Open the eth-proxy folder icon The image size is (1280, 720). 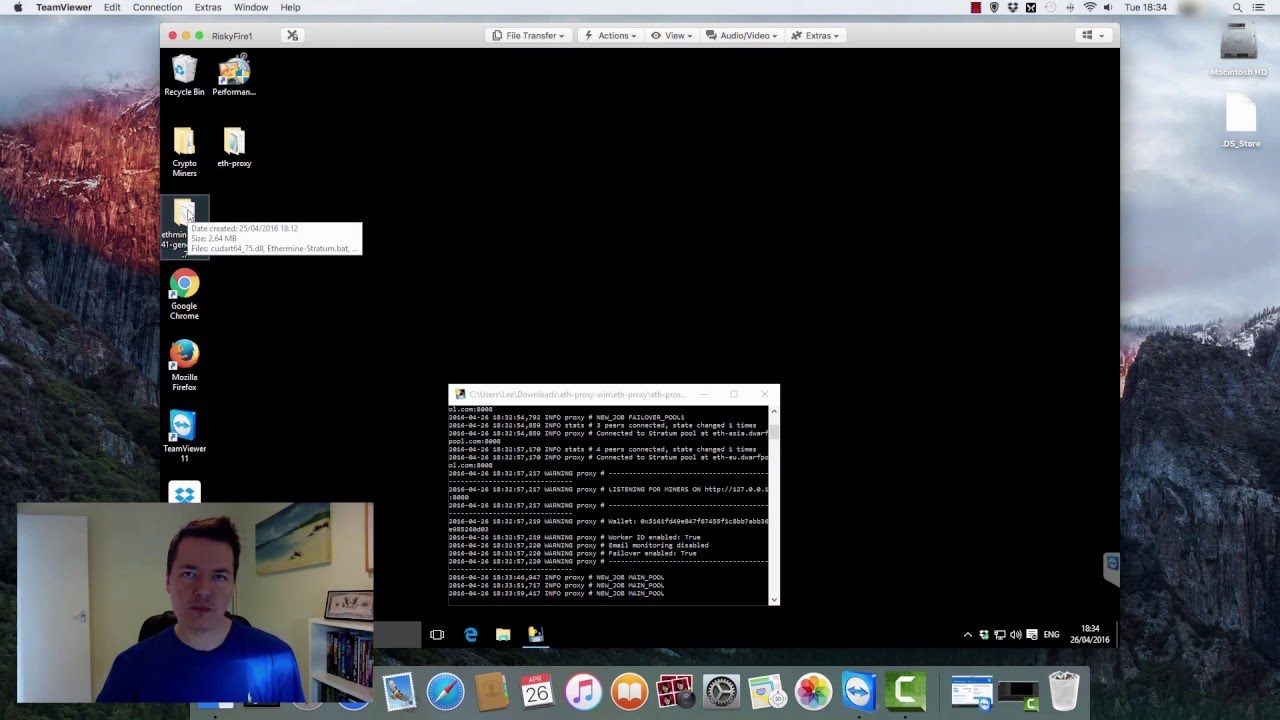pyautogui.click(x=234, y=147)
